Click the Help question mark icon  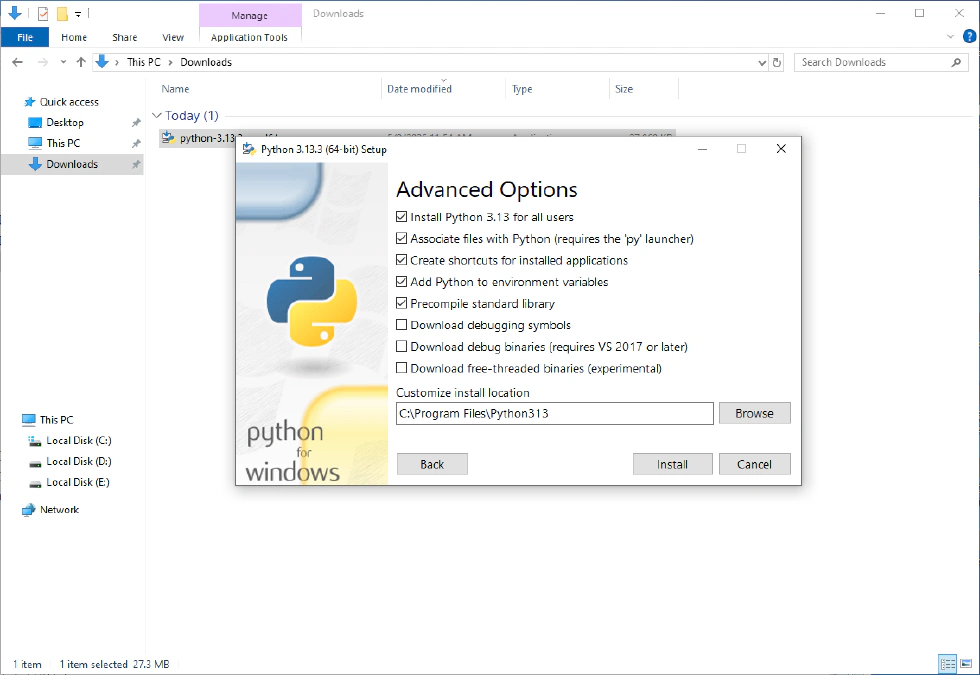pyautogui.click(x=967, y=37)
